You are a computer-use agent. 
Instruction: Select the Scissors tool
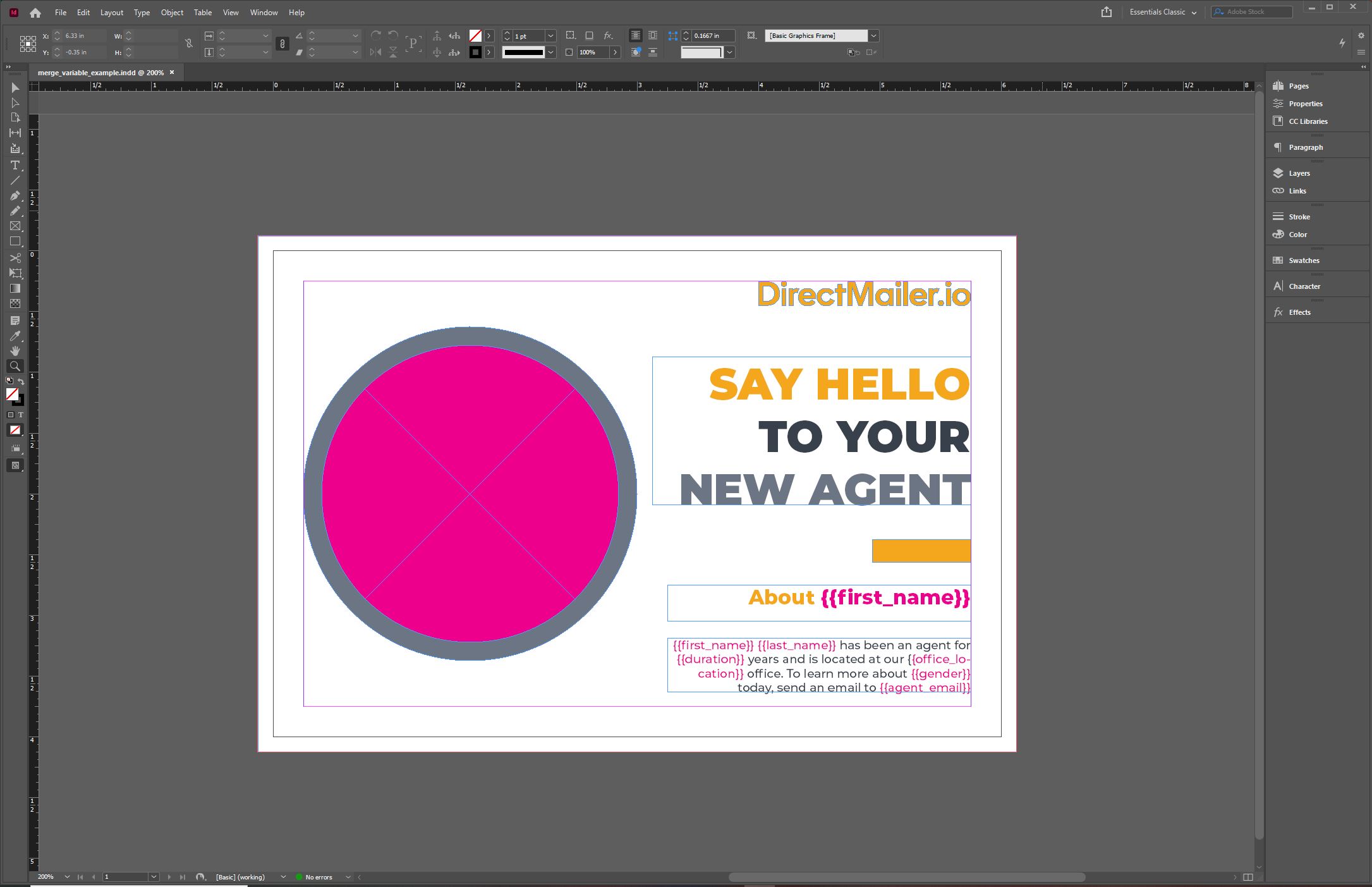pos(15,258)
